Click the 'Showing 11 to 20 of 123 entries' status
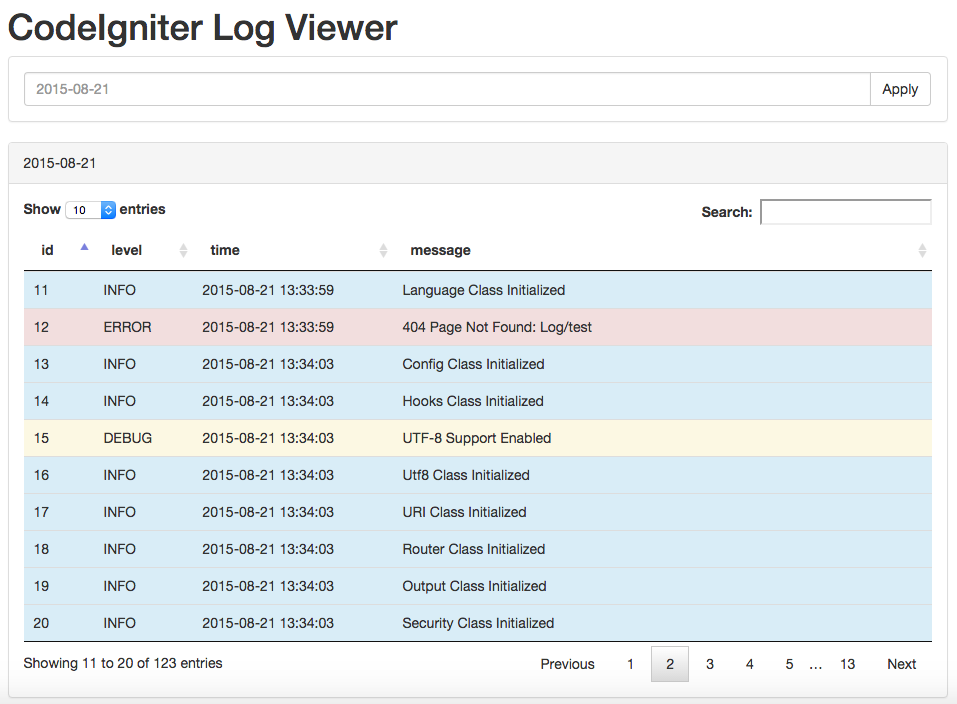The width and height of the screenshot is (957, 704). (x=123, y=663)
